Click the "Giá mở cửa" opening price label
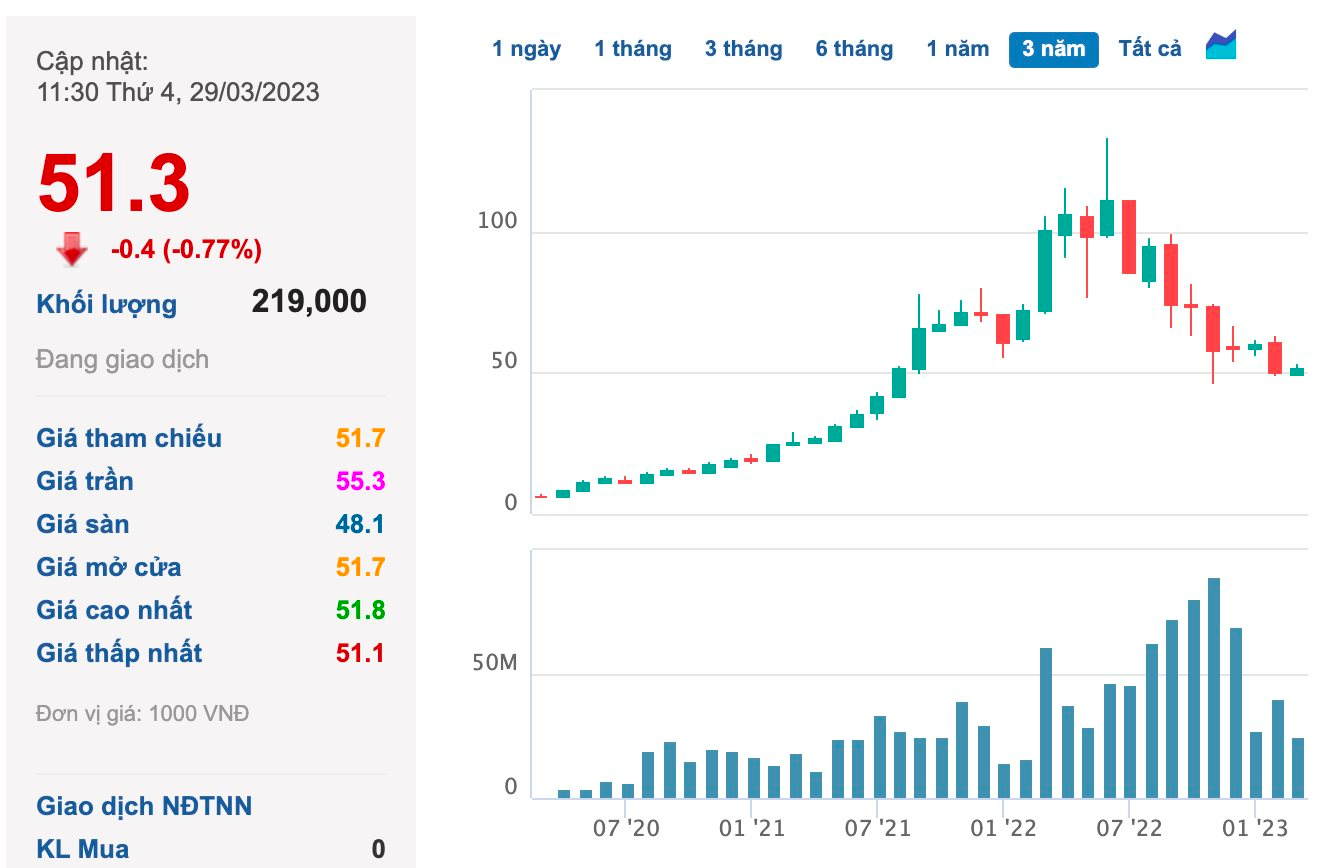This screenshot has width=1322, height=868. pyautogui.click(x=109, y=567)
